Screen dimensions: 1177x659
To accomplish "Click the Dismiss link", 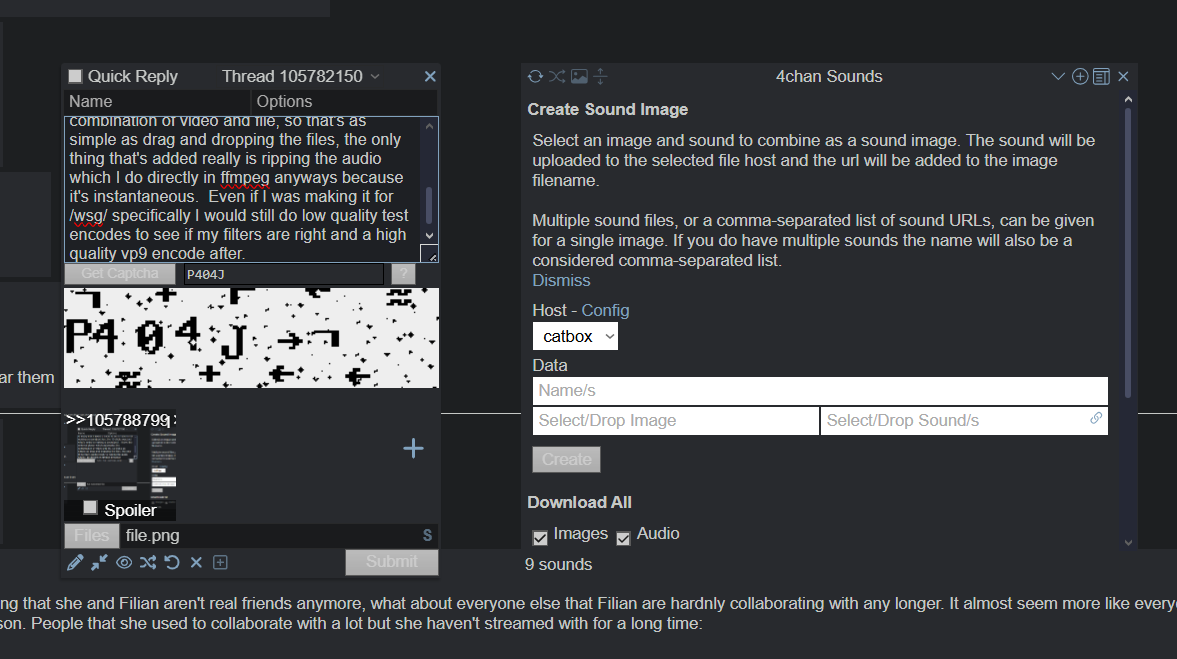I will 561,281.
